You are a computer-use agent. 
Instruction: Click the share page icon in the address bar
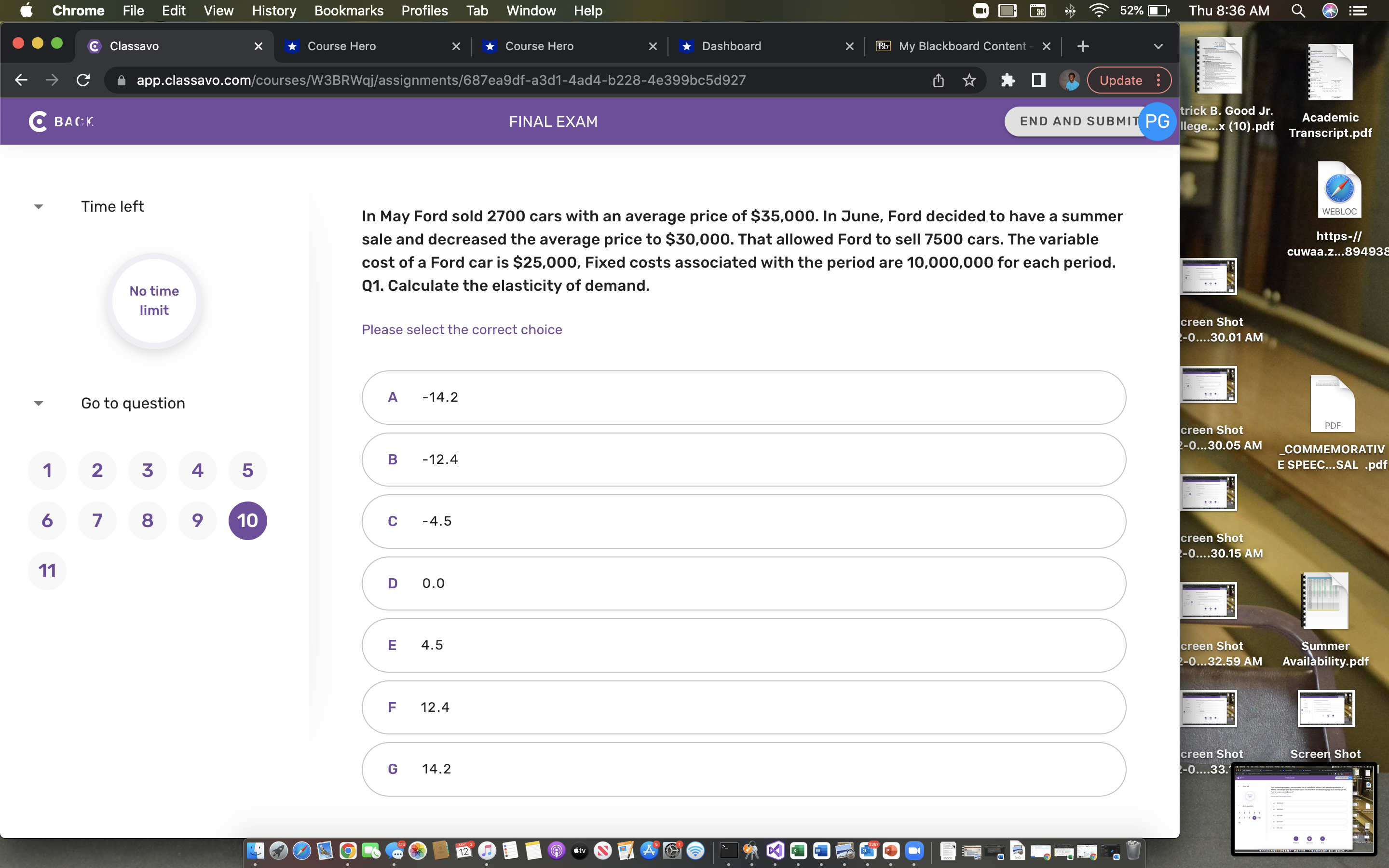[938, 81]
